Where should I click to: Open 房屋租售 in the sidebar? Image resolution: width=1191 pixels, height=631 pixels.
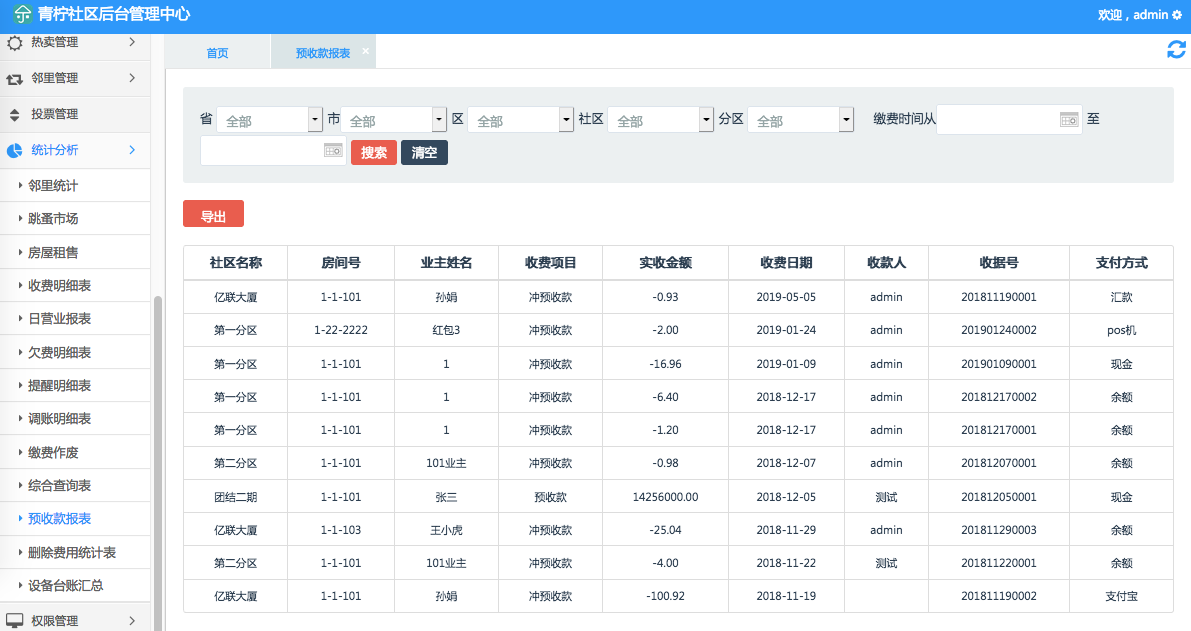pos(52,252)
